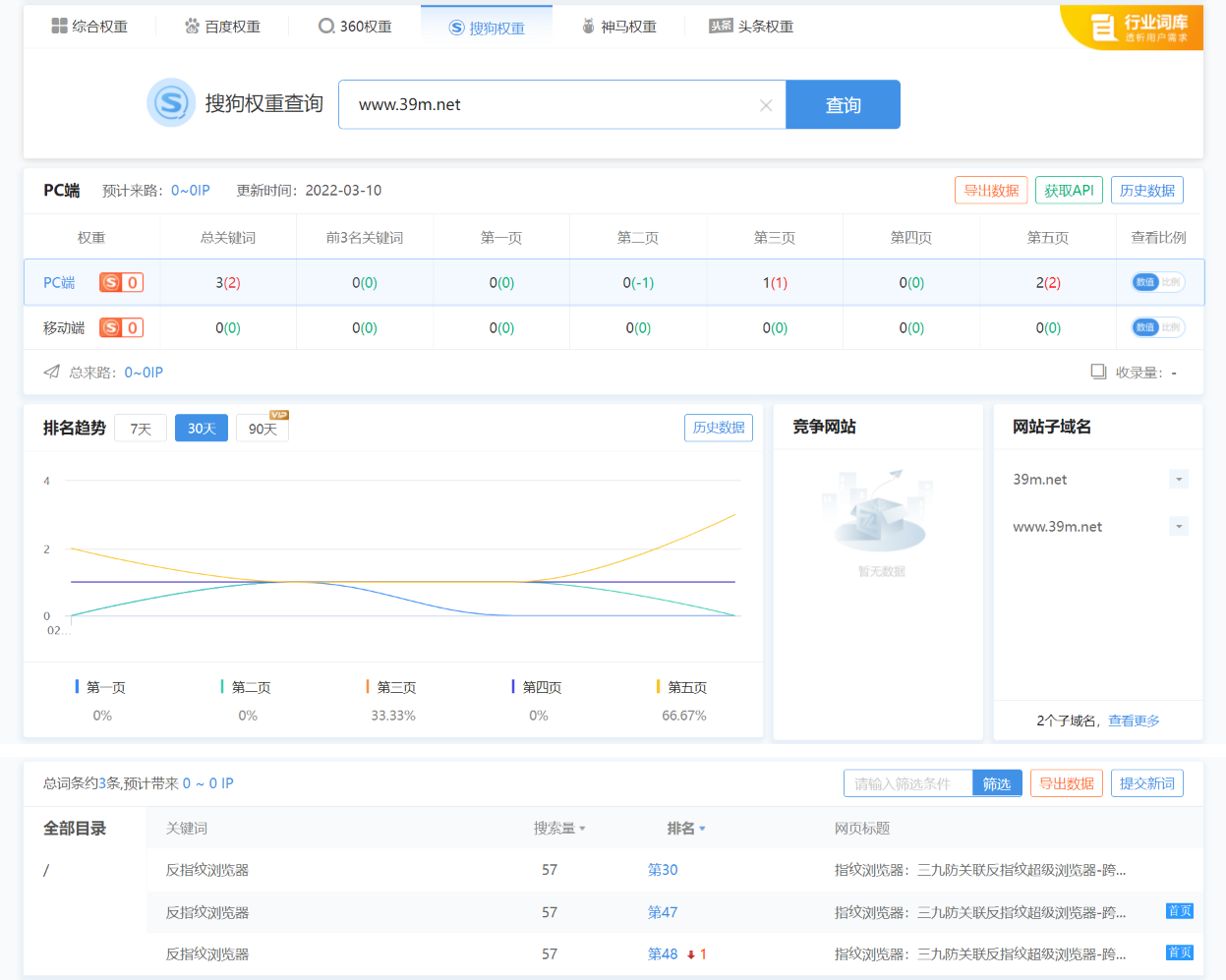Select the 360权重 tab
1226x980 pixels.
pyautogui.click(x=355, y=27)
